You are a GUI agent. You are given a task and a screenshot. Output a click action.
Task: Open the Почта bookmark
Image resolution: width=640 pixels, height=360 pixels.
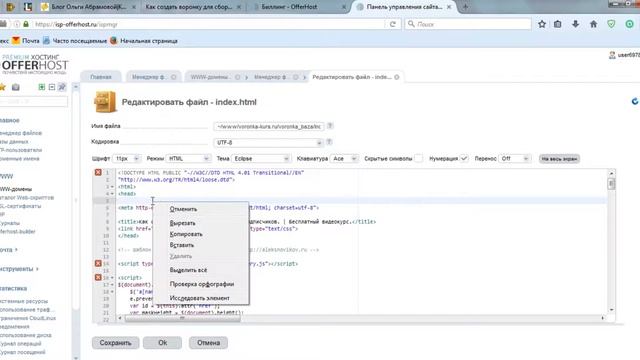(26, 41)
